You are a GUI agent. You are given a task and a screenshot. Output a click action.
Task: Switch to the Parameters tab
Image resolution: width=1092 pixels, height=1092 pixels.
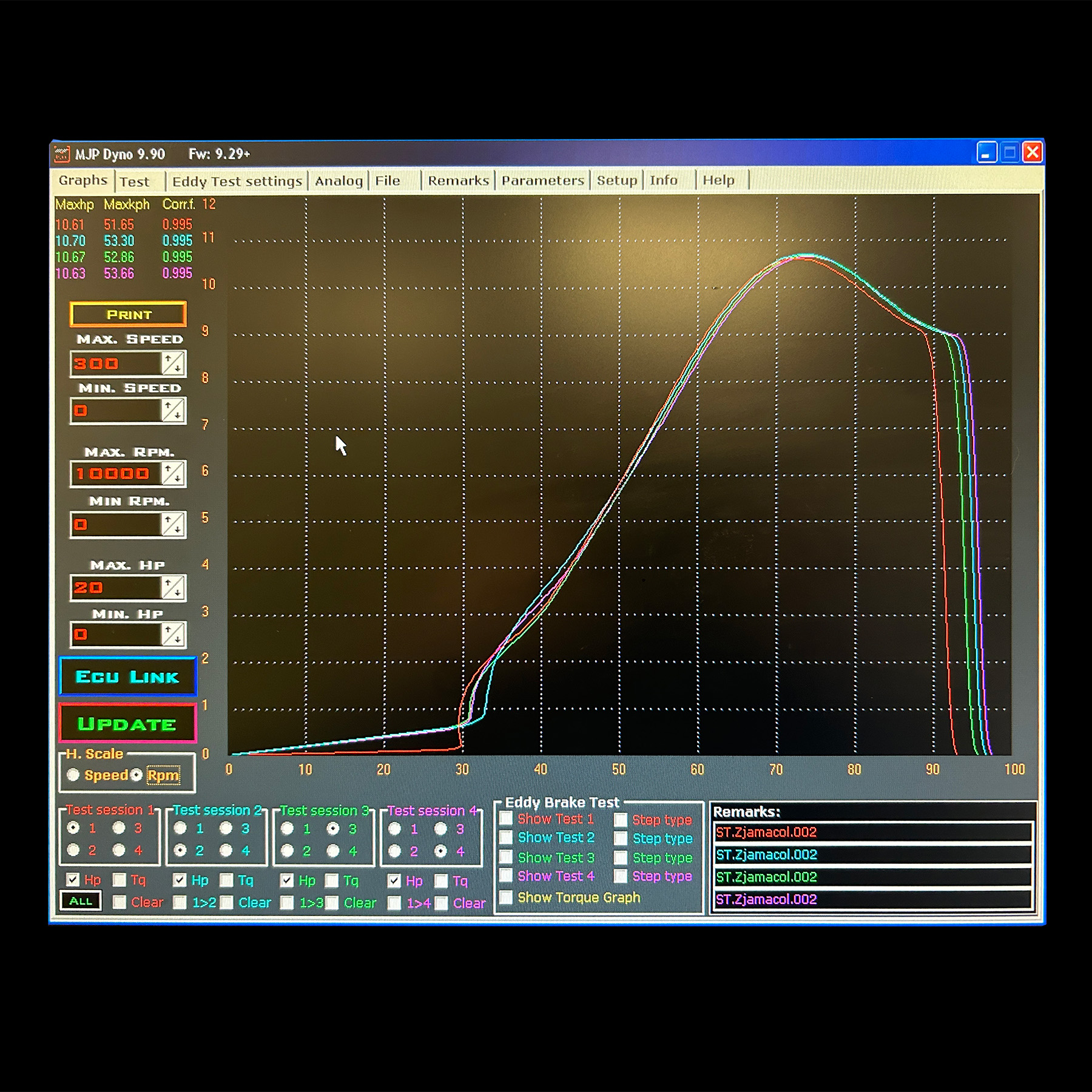(x=542, y=181)
